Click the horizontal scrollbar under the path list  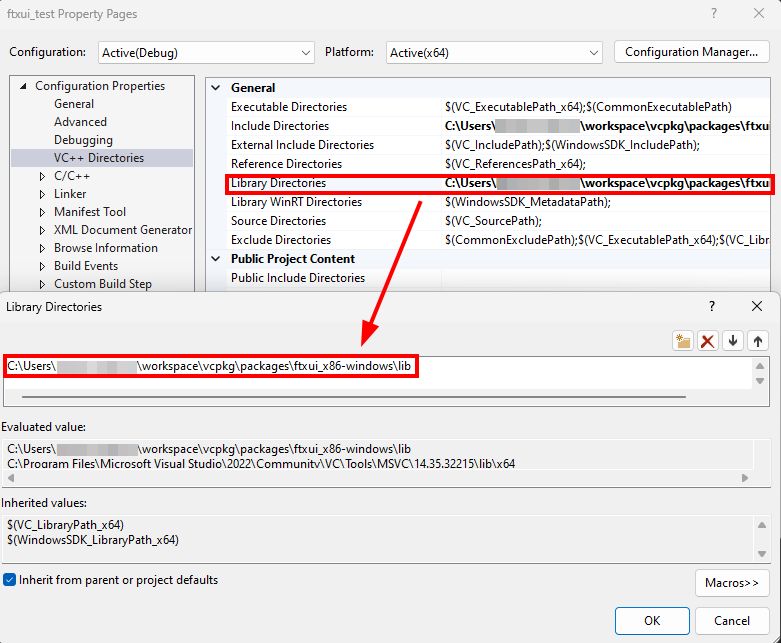pyautogui.click(x=354, y=397)
